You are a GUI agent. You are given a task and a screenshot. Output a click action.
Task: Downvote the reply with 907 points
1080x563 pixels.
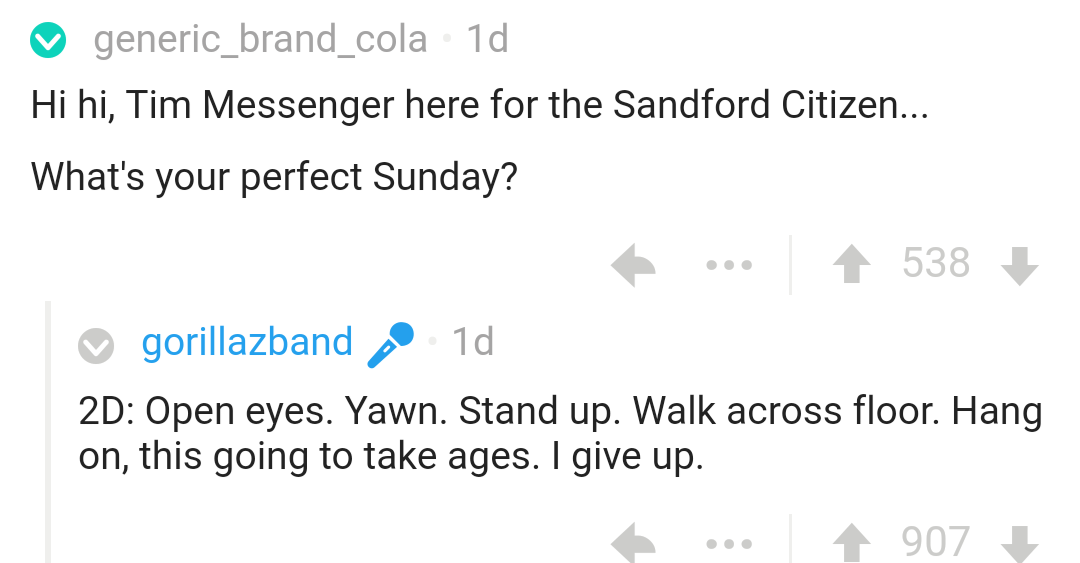(x=1018, y=544)
